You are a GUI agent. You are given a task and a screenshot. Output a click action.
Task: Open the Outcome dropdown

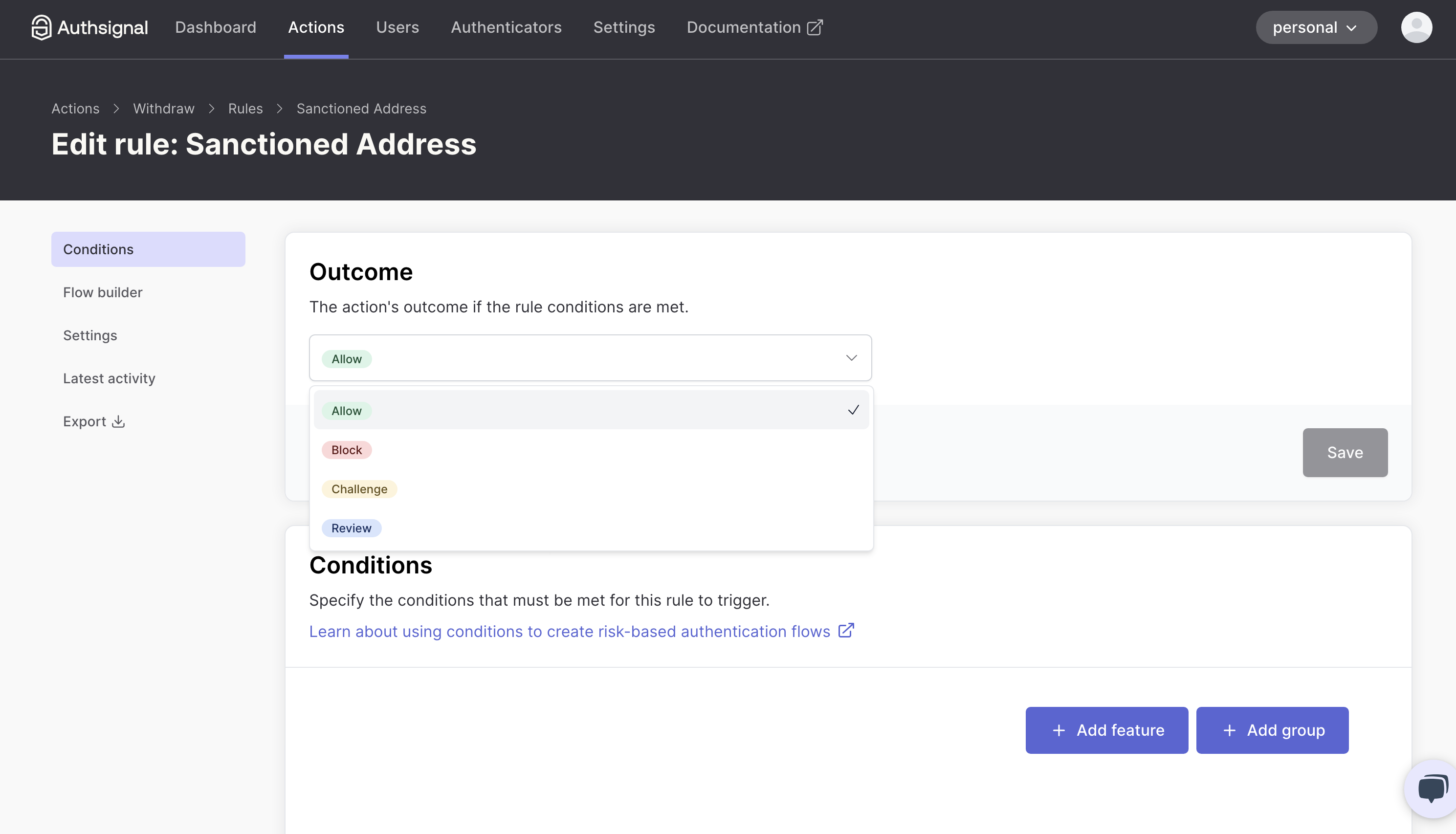(x=590, y=357)
